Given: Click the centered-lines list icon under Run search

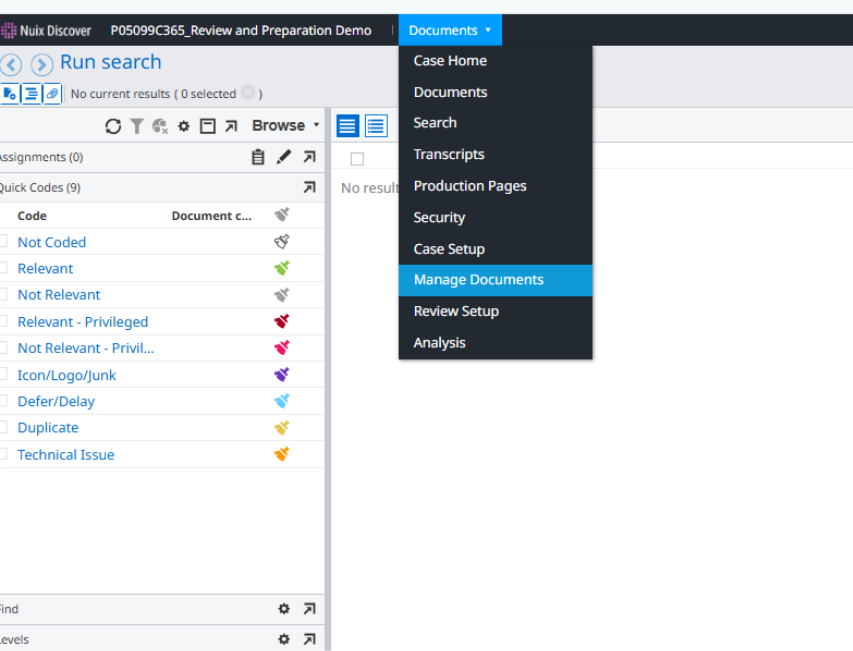Looking at the screenshot, I should point(31,94).
